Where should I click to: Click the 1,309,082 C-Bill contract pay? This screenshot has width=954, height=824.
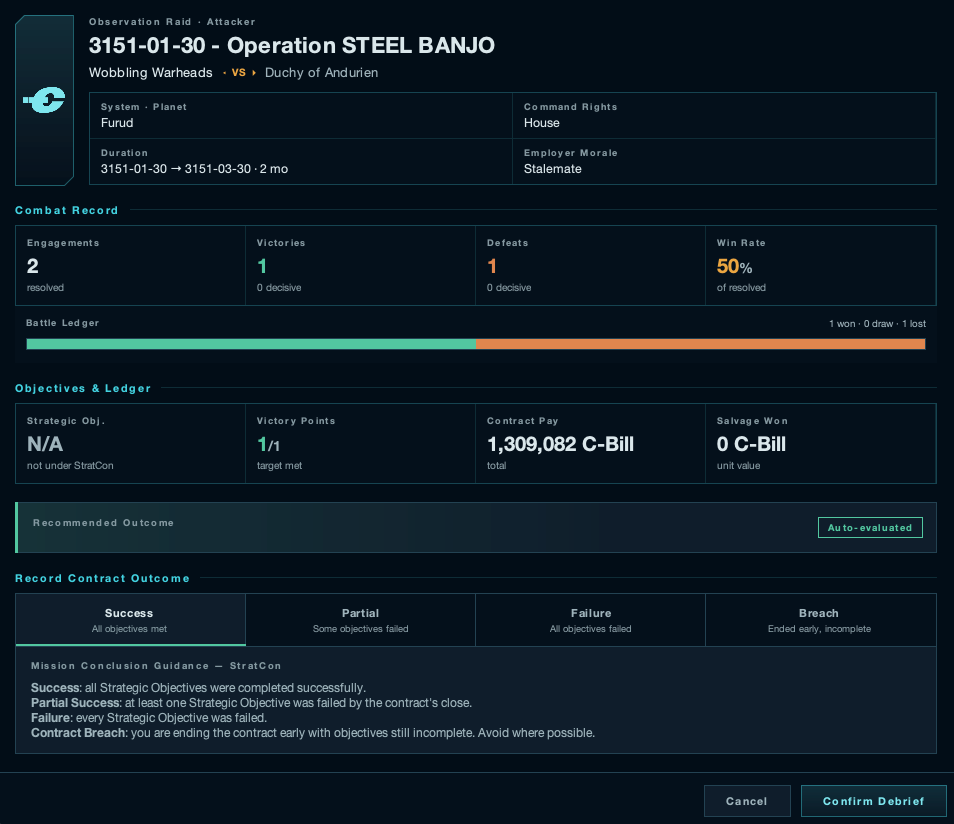(560, 444)
